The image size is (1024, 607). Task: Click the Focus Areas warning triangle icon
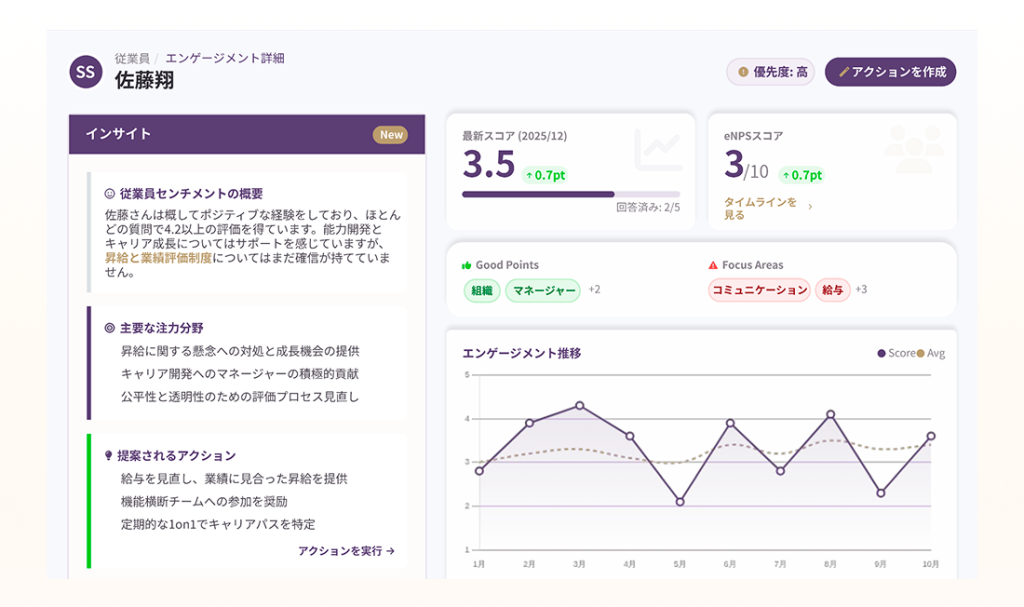click(713, 265)
